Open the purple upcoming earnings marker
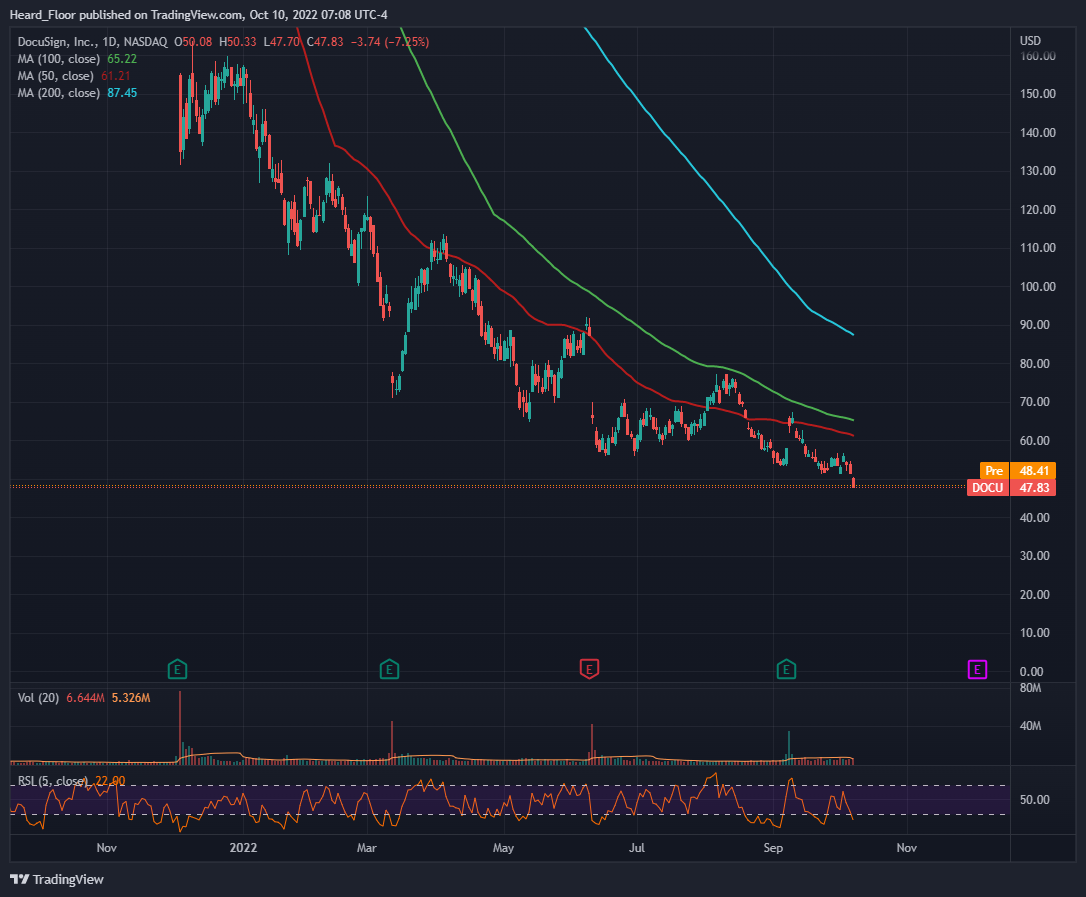 pos(977,669)
